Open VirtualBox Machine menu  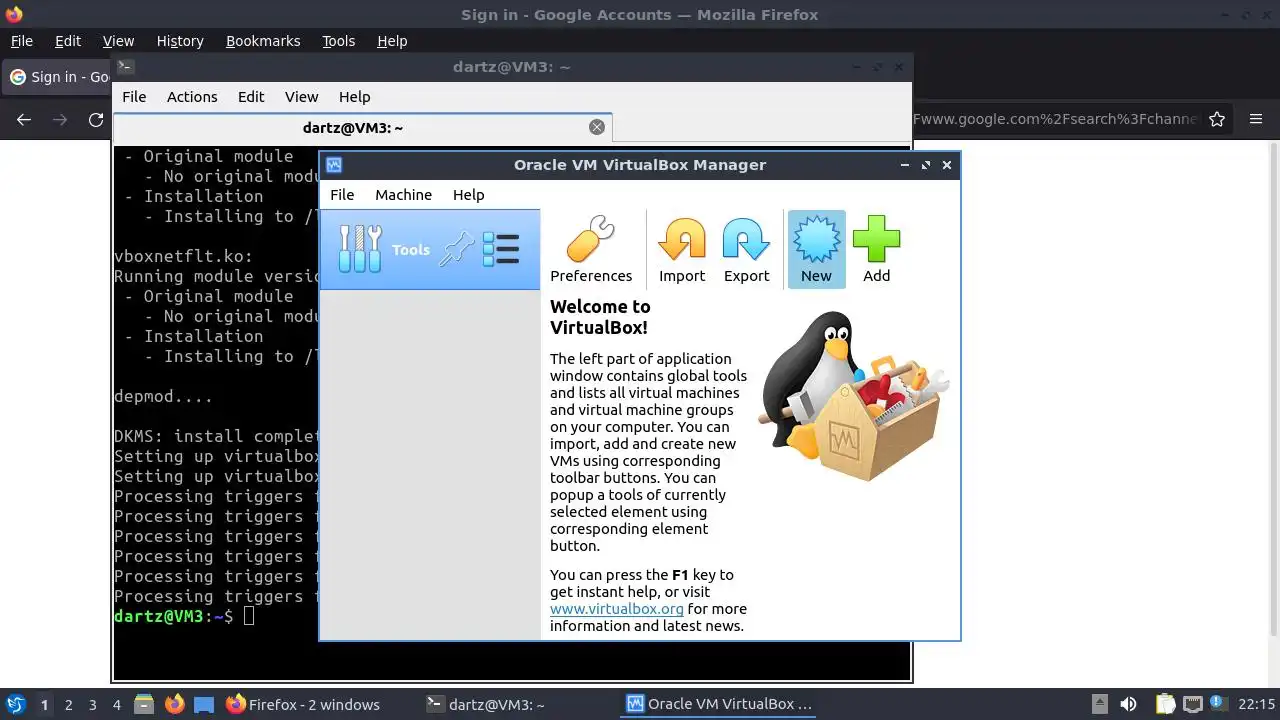[403, 195]
